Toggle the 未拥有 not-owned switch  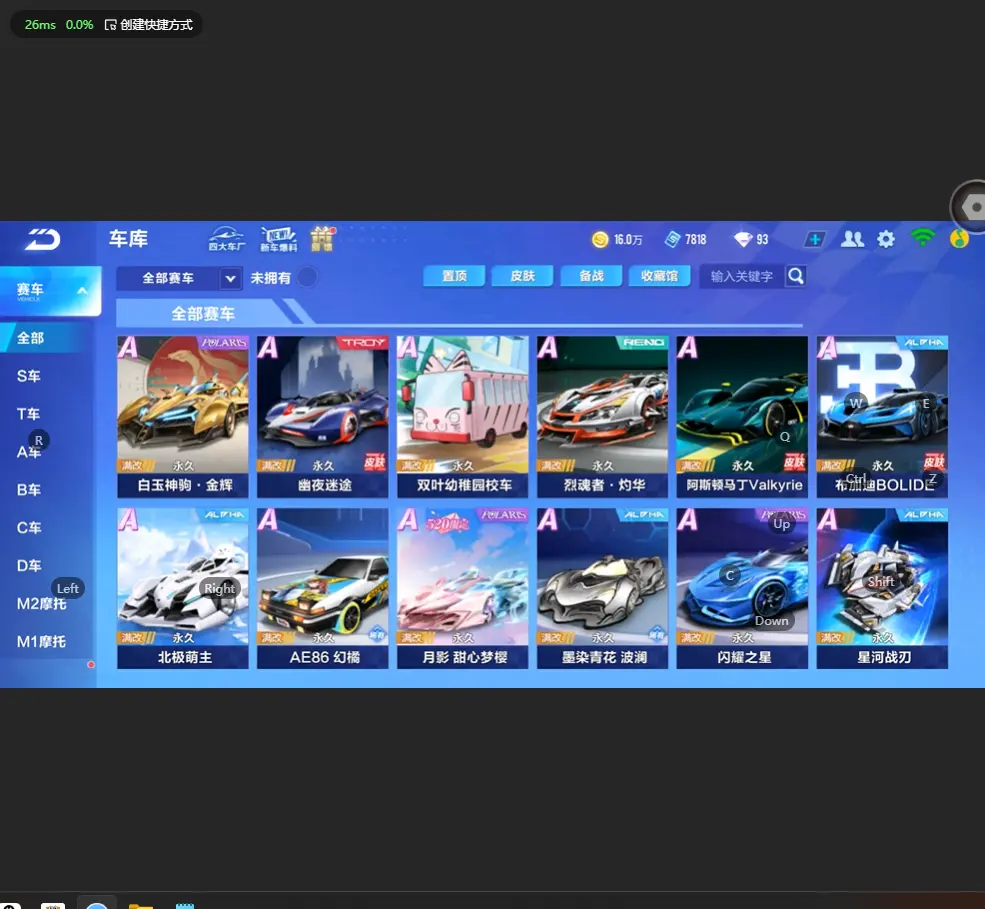pyautogui.click(x=307, y=277)
